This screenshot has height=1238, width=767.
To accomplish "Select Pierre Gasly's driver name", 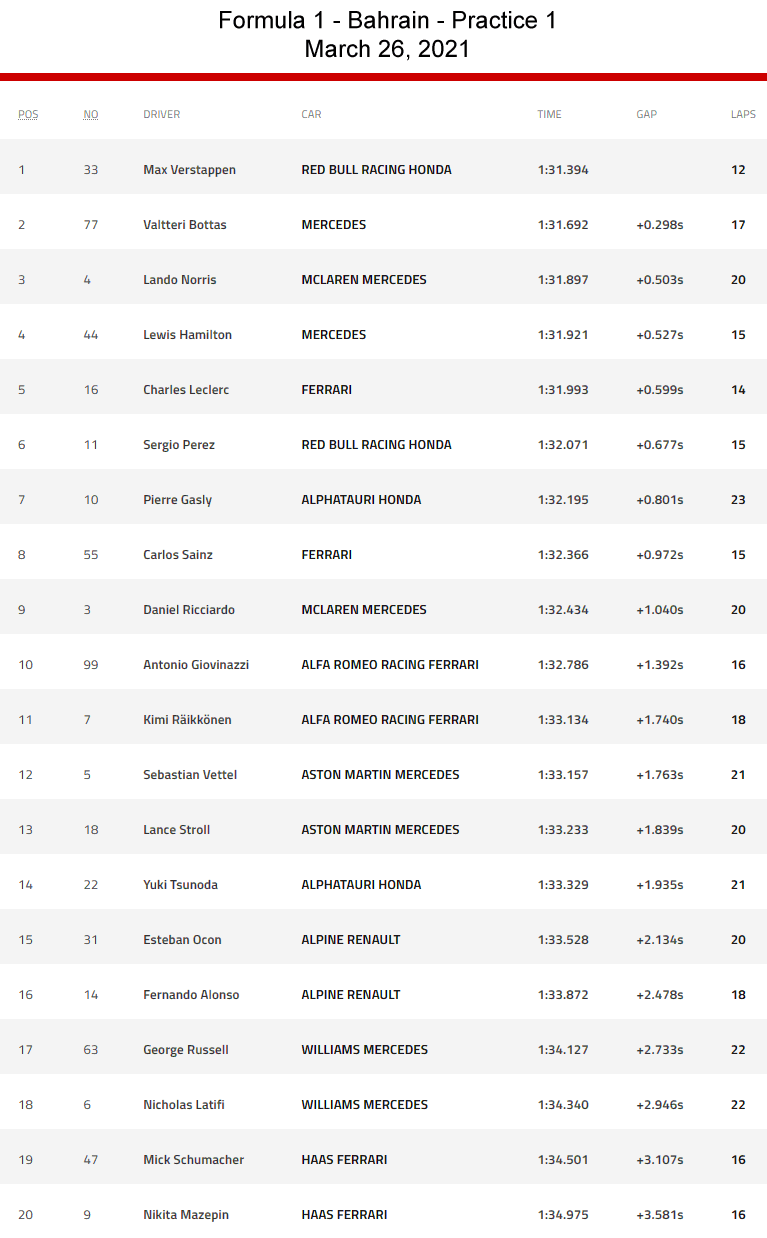I will 178,500.
